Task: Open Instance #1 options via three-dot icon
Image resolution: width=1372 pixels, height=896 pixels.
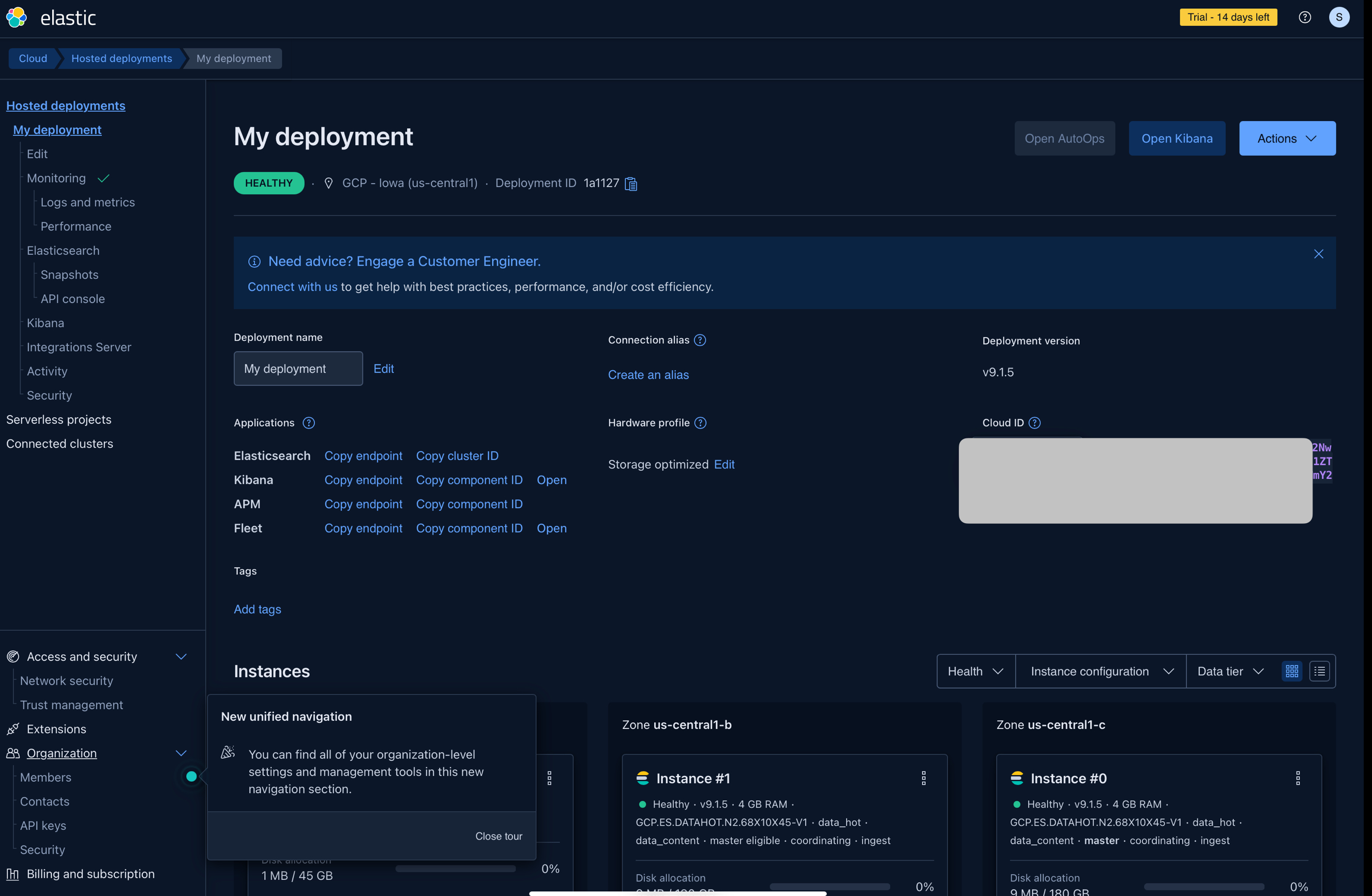Action: 923,778
